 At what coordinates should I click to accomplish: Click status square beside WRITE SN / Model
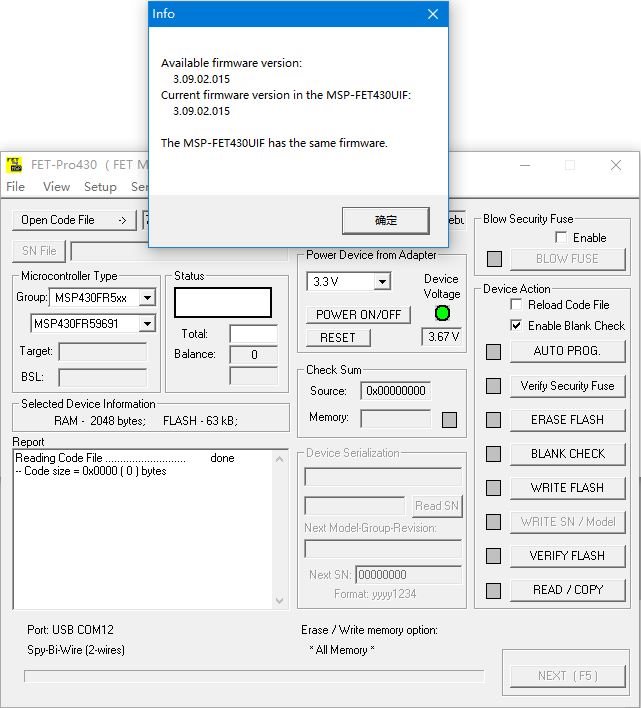(x=493, y=522)
